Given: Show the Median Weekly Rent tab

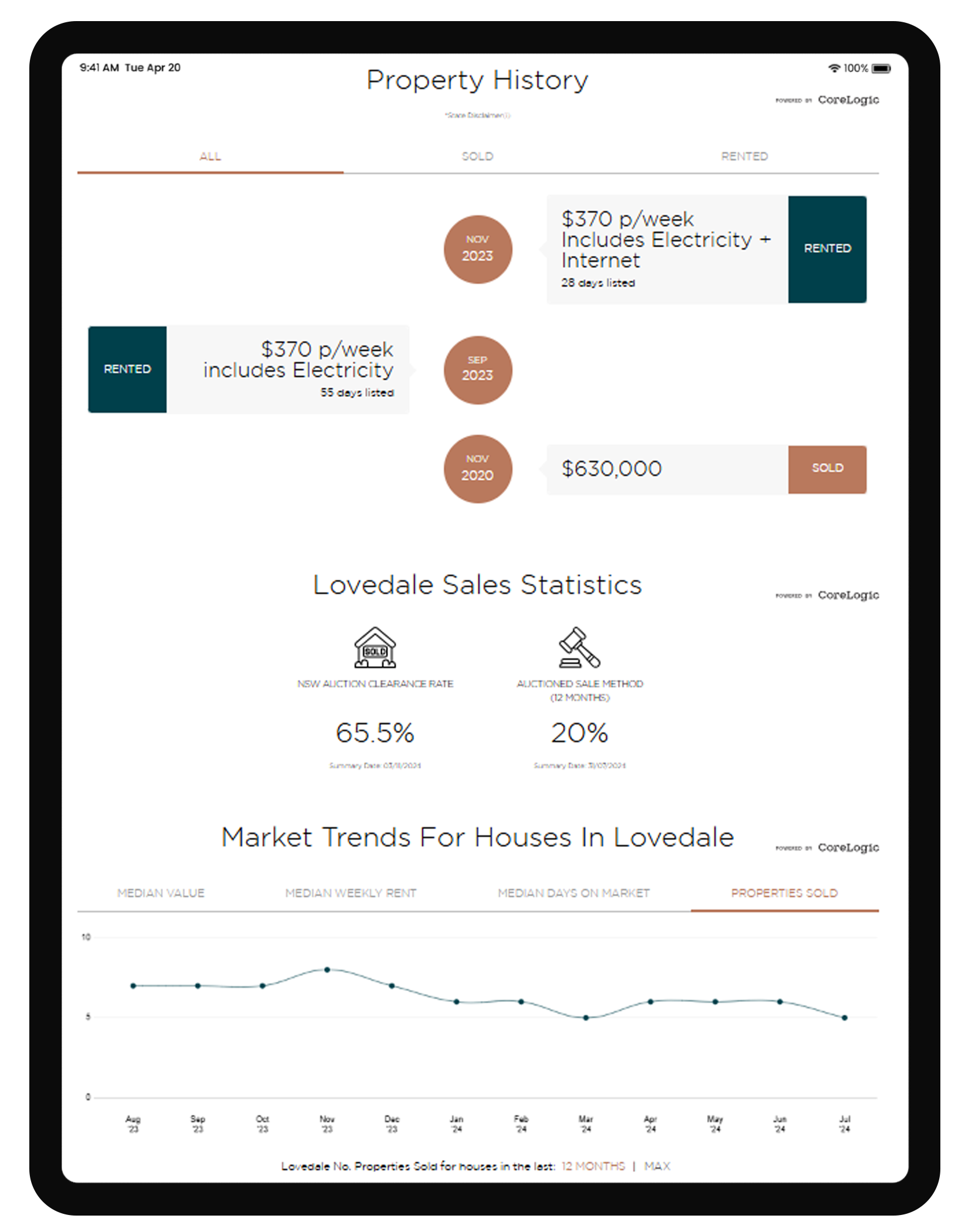Looking at the screenshot, I should click(351, 893).
